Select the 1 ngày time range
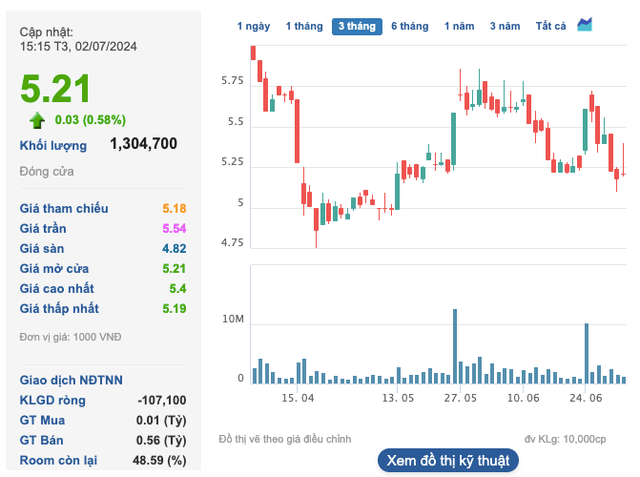 click(254, 26)
